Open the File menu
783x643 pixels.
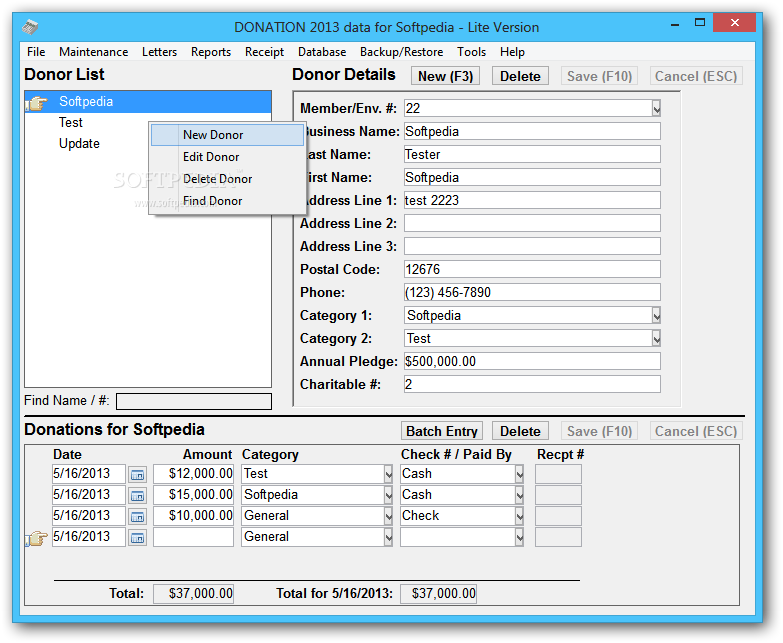coord(36,52)
